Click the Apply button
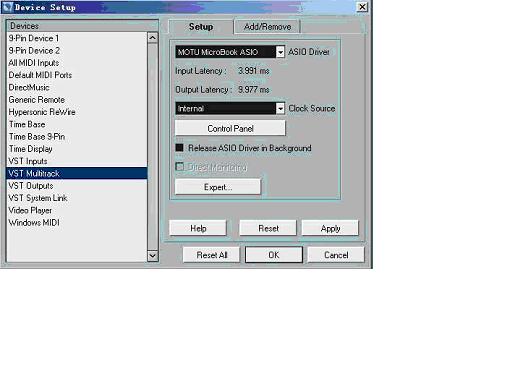Image resolution: width=512 pixels, height=384 pixels. [330, 228]
